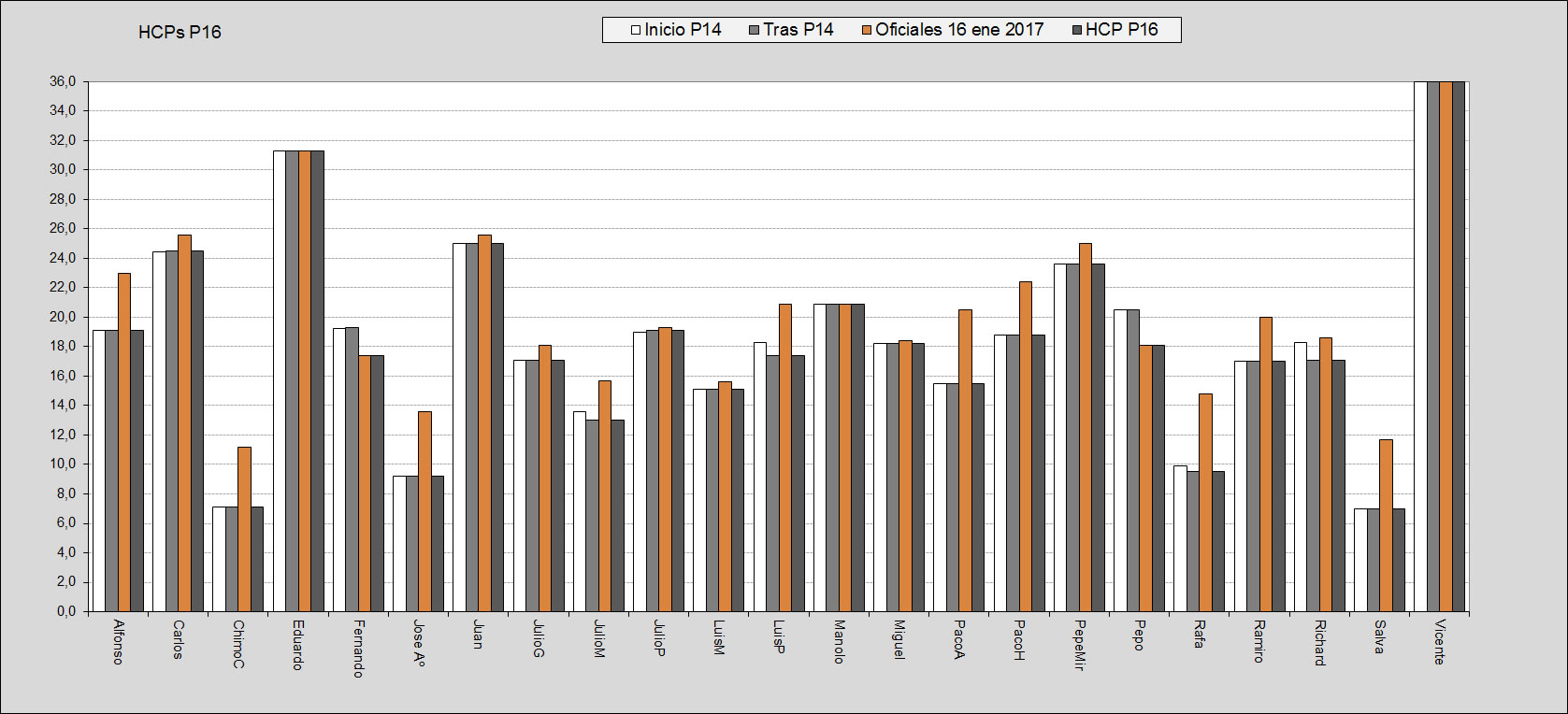Select the 'Tras P14' legend text
Viewport: 1568px width, 714px height.
(x=798, y=30)
